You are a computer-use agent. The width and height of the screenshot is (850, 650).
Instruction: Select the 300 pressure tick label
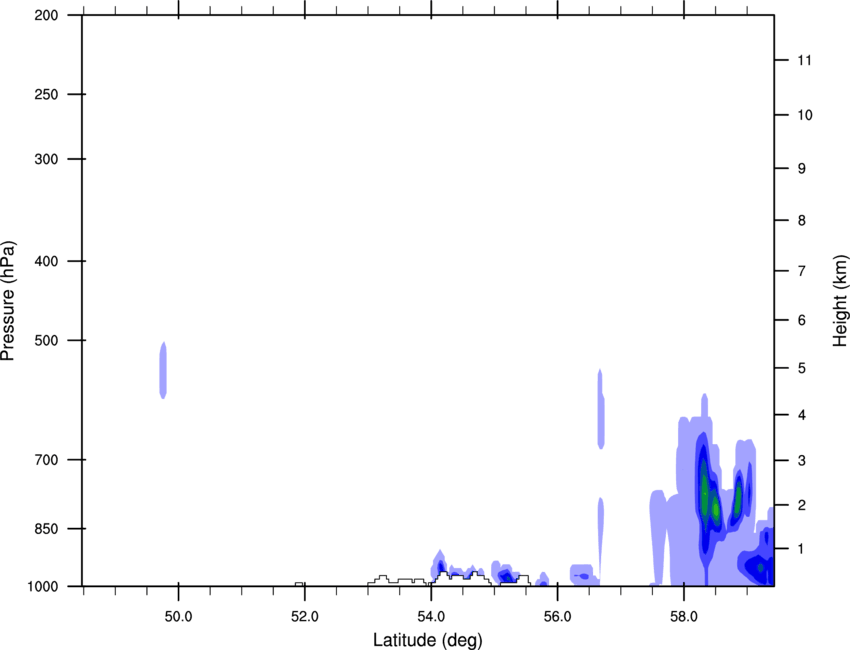click(46, 159)
